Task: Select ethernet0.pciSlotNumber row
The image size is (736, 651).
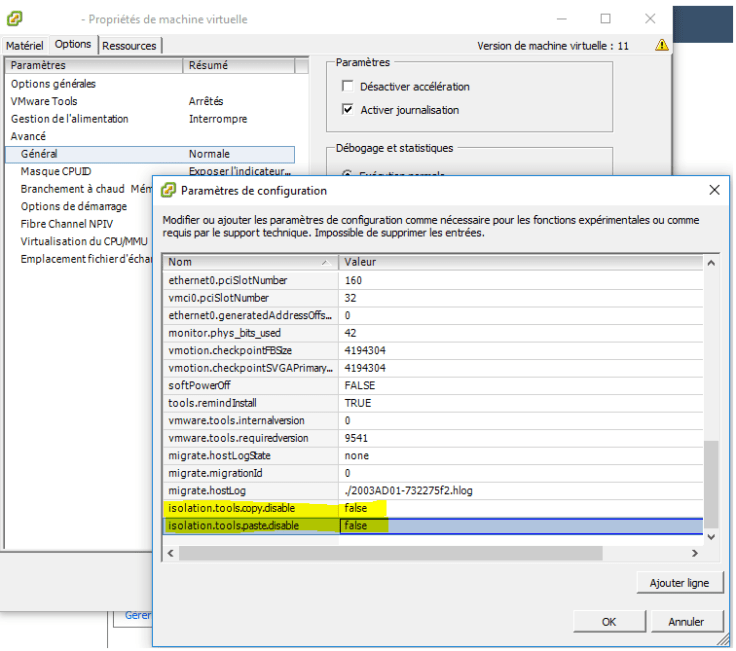Action: 433,280
